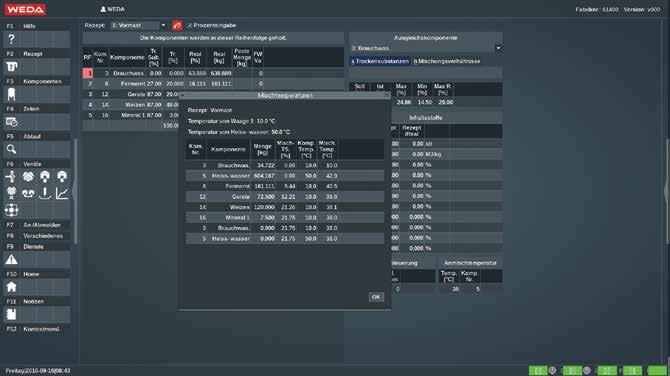Open the Notizen notepad icon
670x376 pixels.
point(11,314)
